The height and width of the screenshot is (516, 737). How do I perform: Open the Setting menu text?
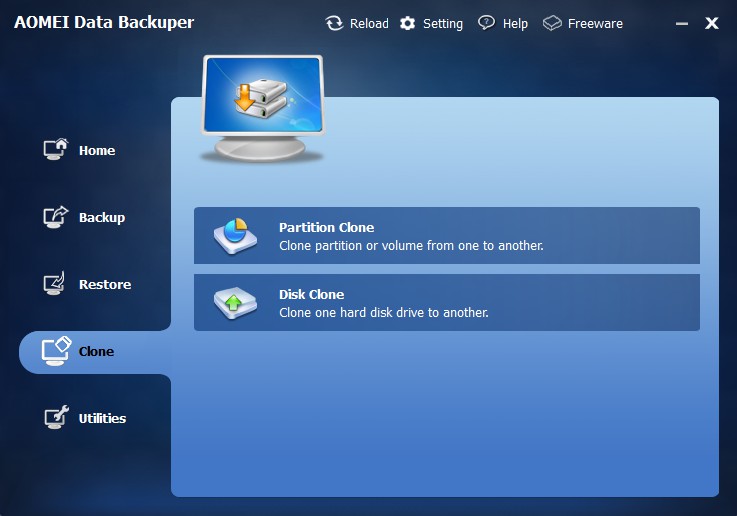(443, 23)
